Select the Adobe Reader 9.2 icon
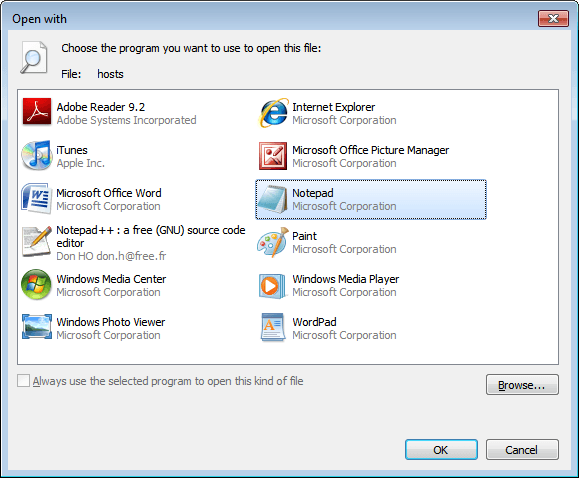 (x=37, y=113)
